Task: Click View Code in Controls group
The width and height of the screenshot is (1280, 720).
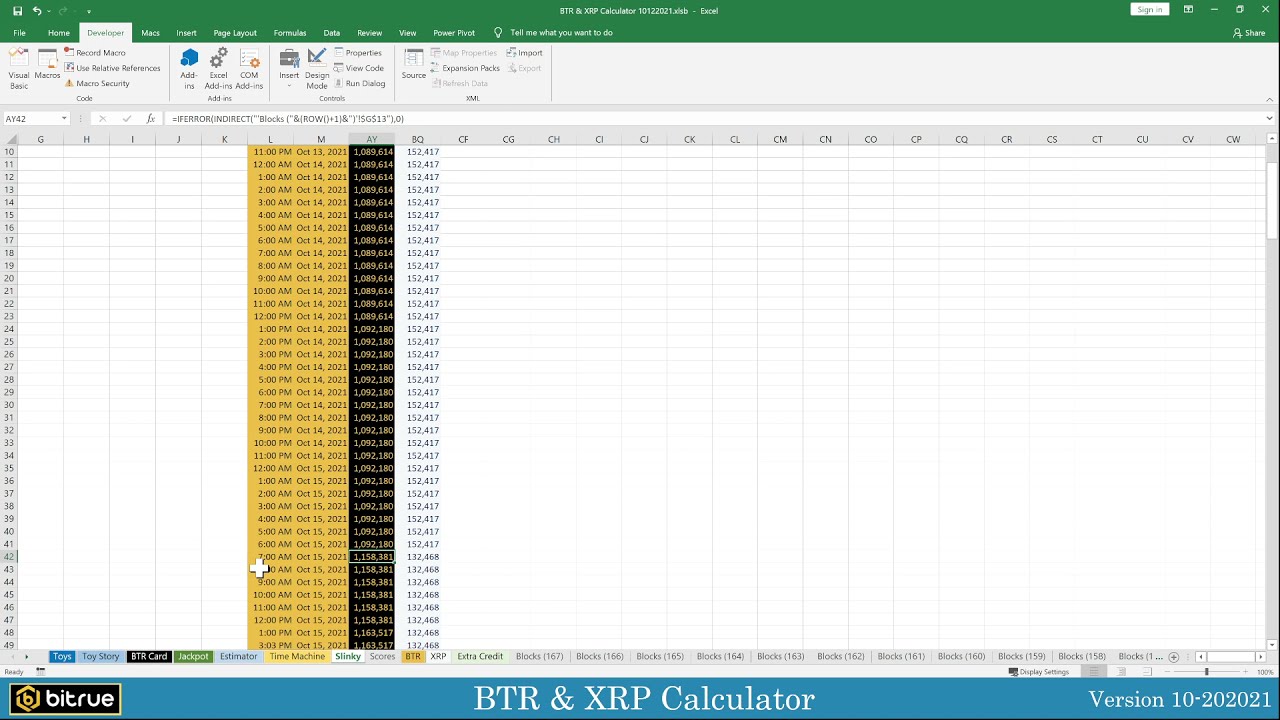Action: click(x=358, y=68)
